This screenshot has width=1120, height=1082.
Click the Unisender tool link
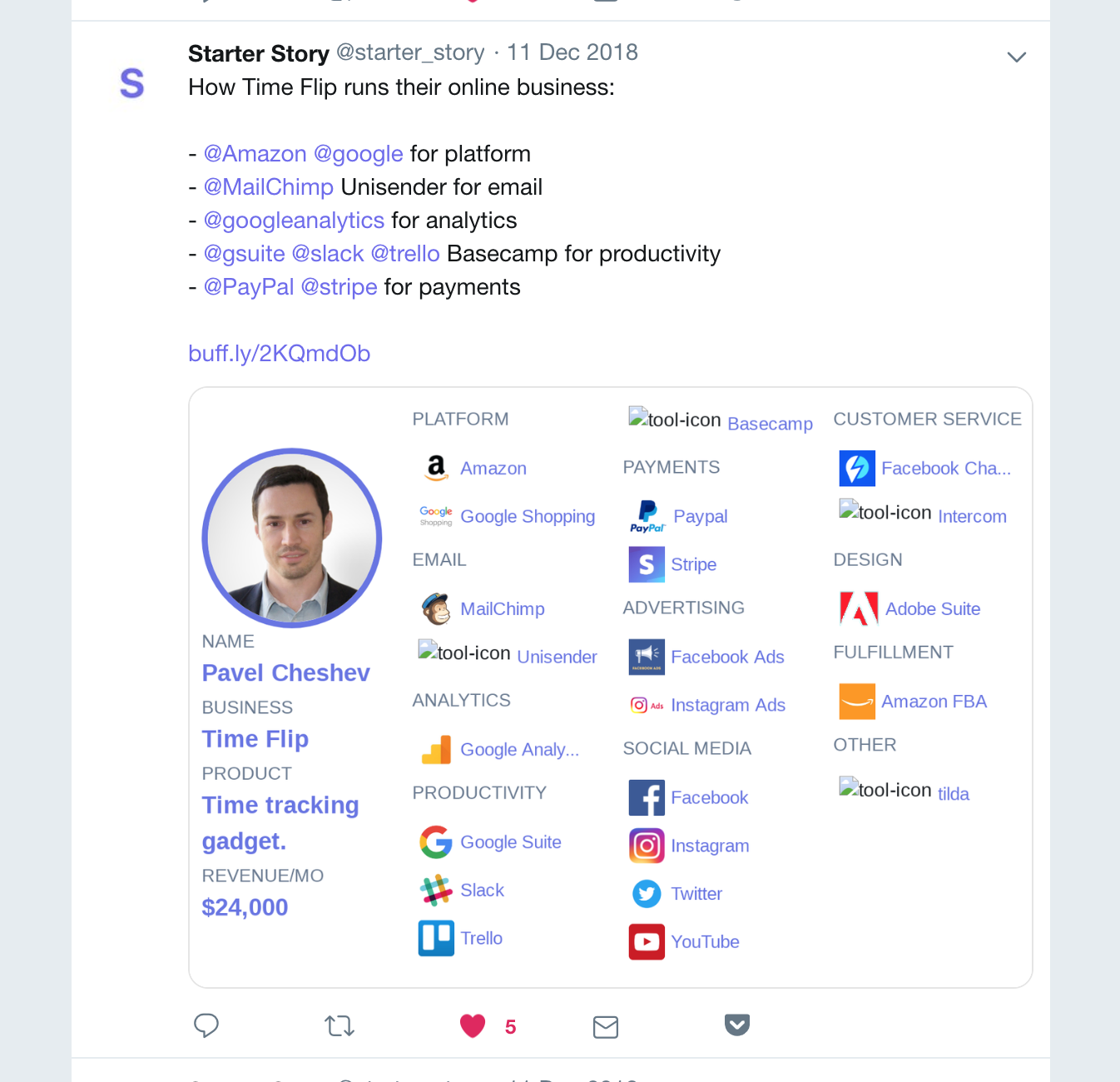pyautogui.click(x=557, y=657)
